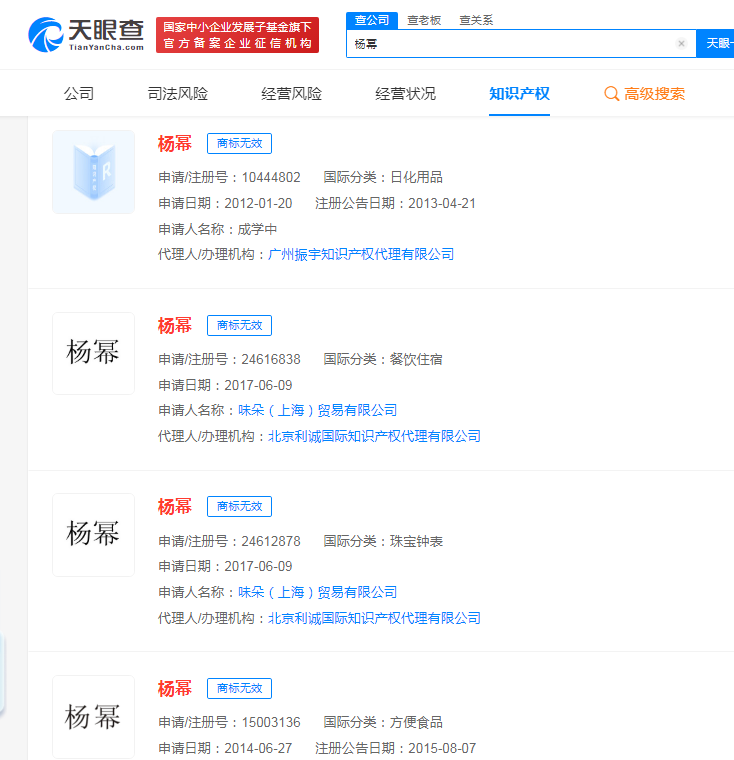The width and height of the screenshot is (734, 760).
Task: Open 北京利诚 agent link in 珠宝钟表 entry
Action: coord(374,618)
